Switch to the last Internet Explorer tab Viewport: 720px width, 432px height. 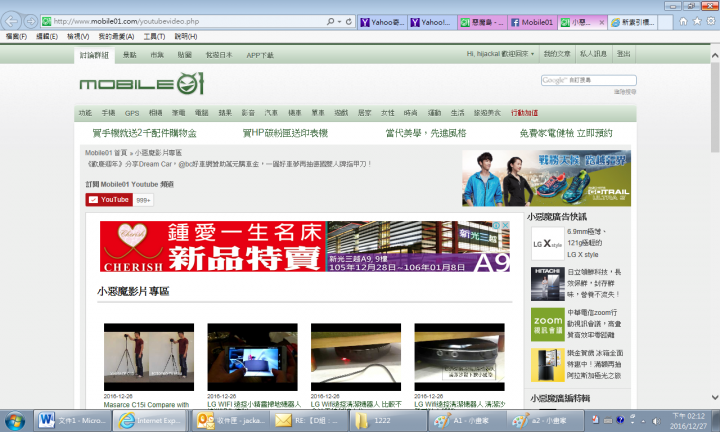[x=633, y=22]
